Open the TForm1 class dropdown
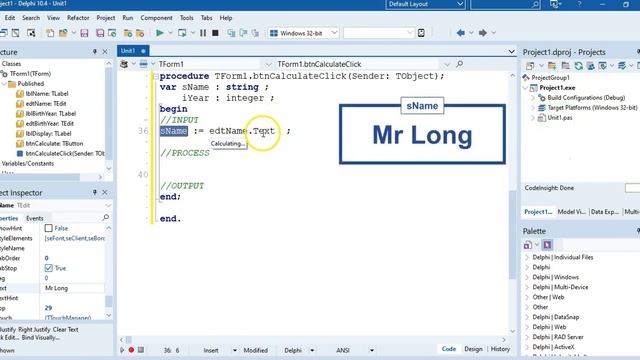 pos(268,64)
